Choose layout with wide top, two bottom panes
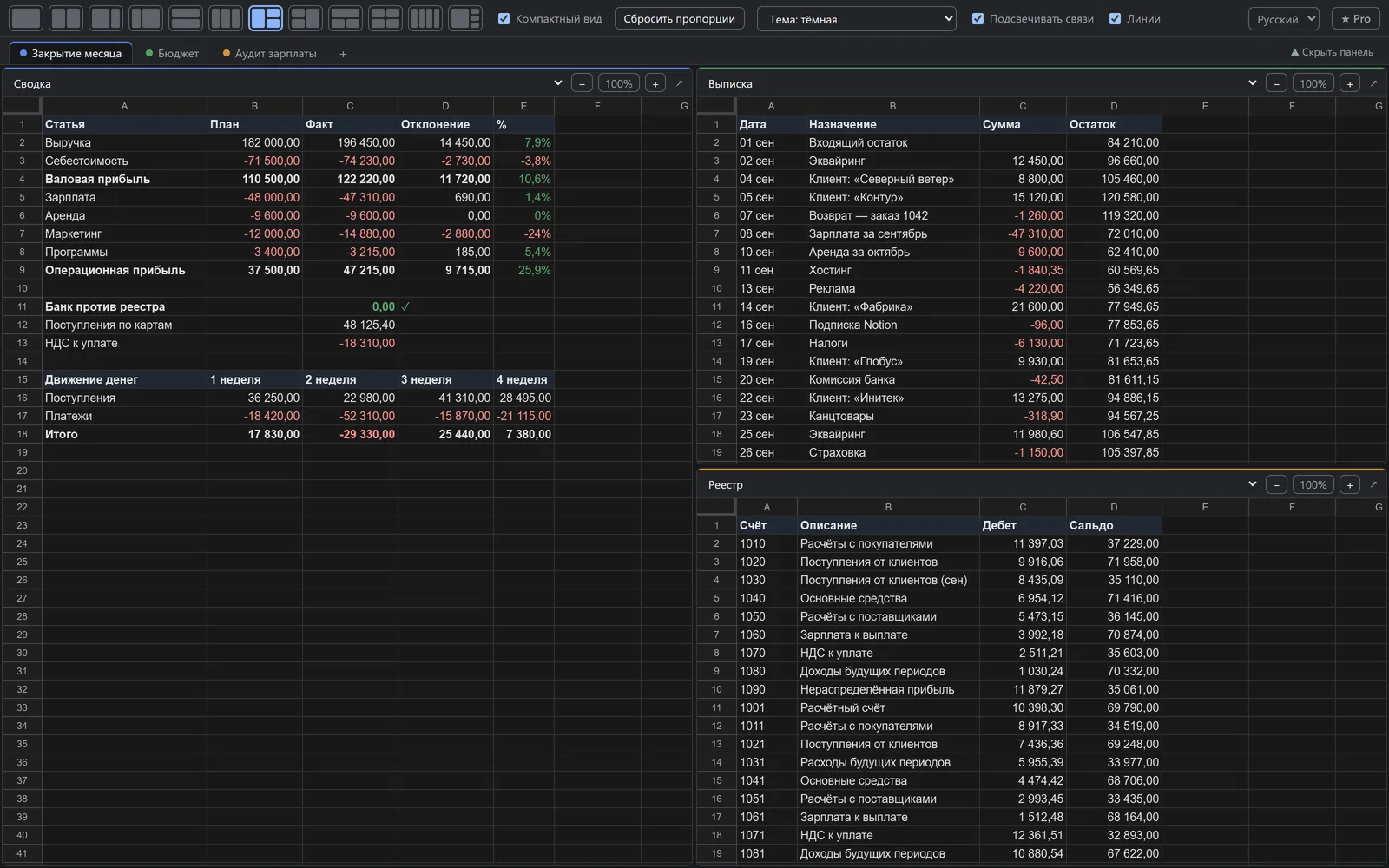Viewport: 1389px width, 868px height. click(x=346, y=18)
